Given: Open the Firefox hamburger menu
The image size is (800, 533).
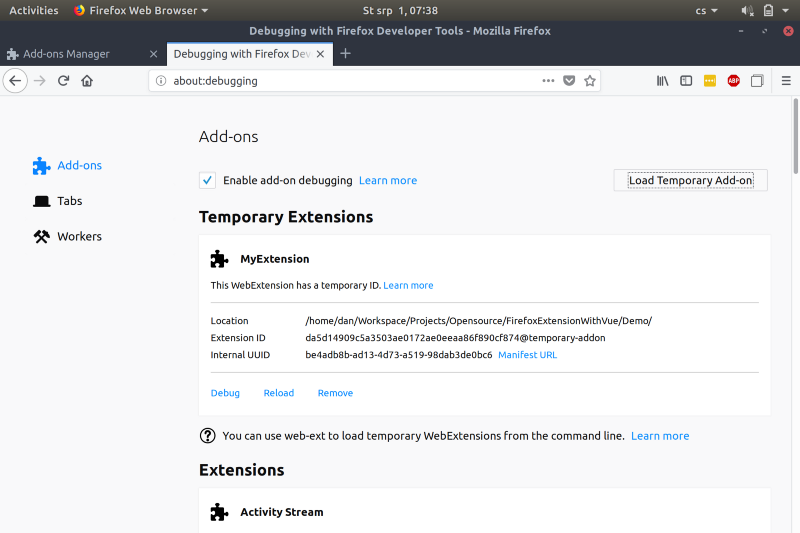Looking at the screenshot, I should tap(786, 81).
